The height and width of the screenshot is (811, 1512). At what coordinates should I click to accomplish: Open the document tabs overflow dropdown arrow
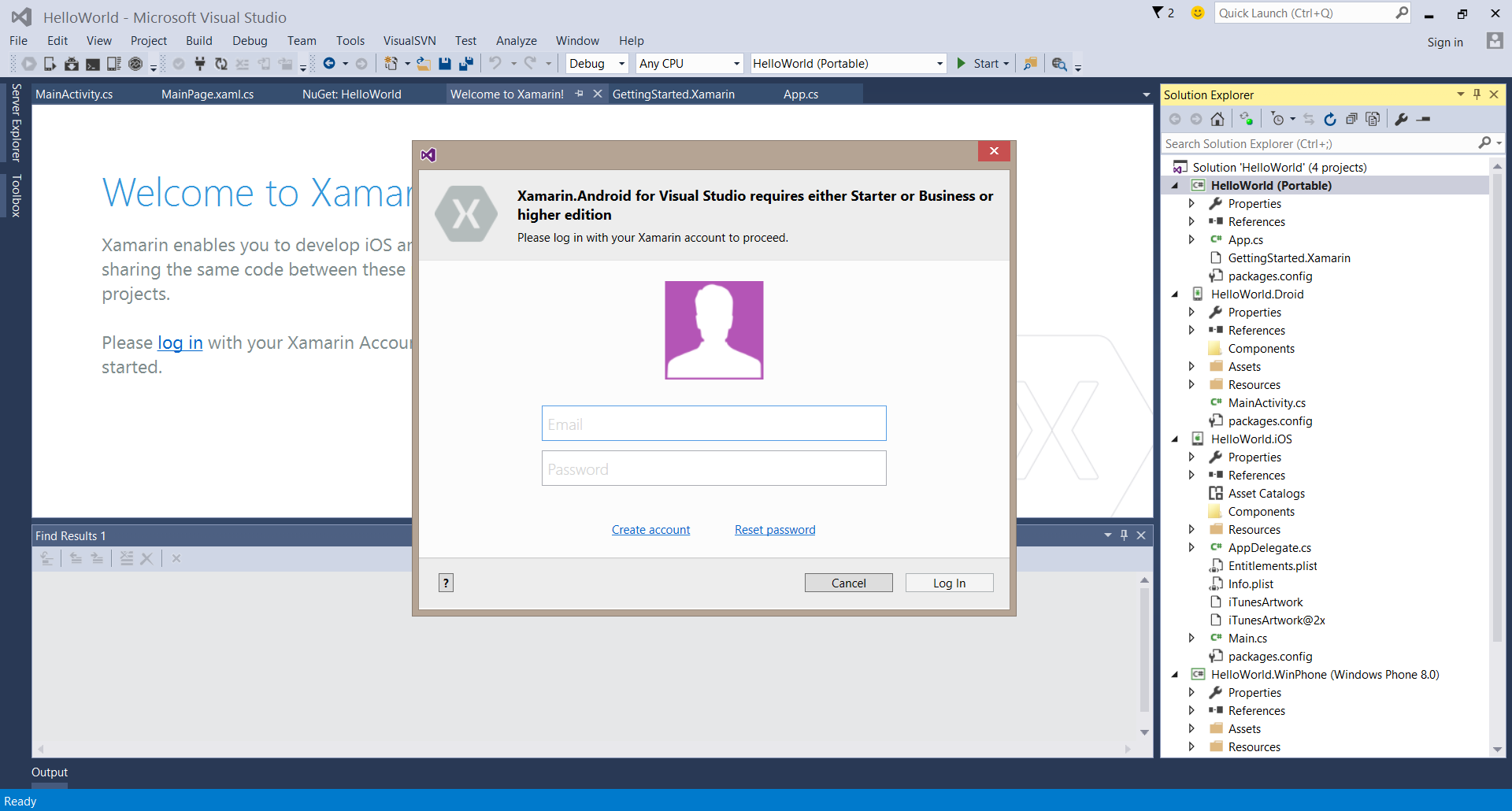pyautogui.click(x=1146, y=94)
